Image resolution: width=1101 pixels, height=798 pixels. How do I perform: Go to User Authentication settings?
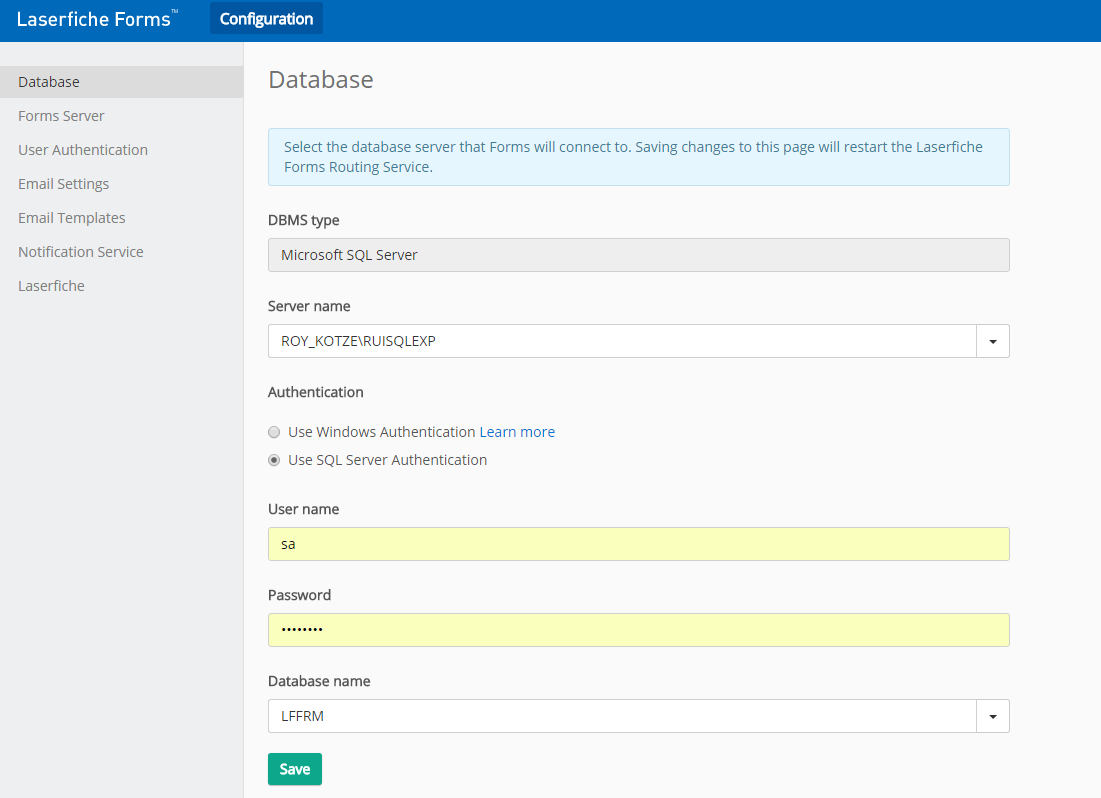pyautogui.click(x=83, y=150)
